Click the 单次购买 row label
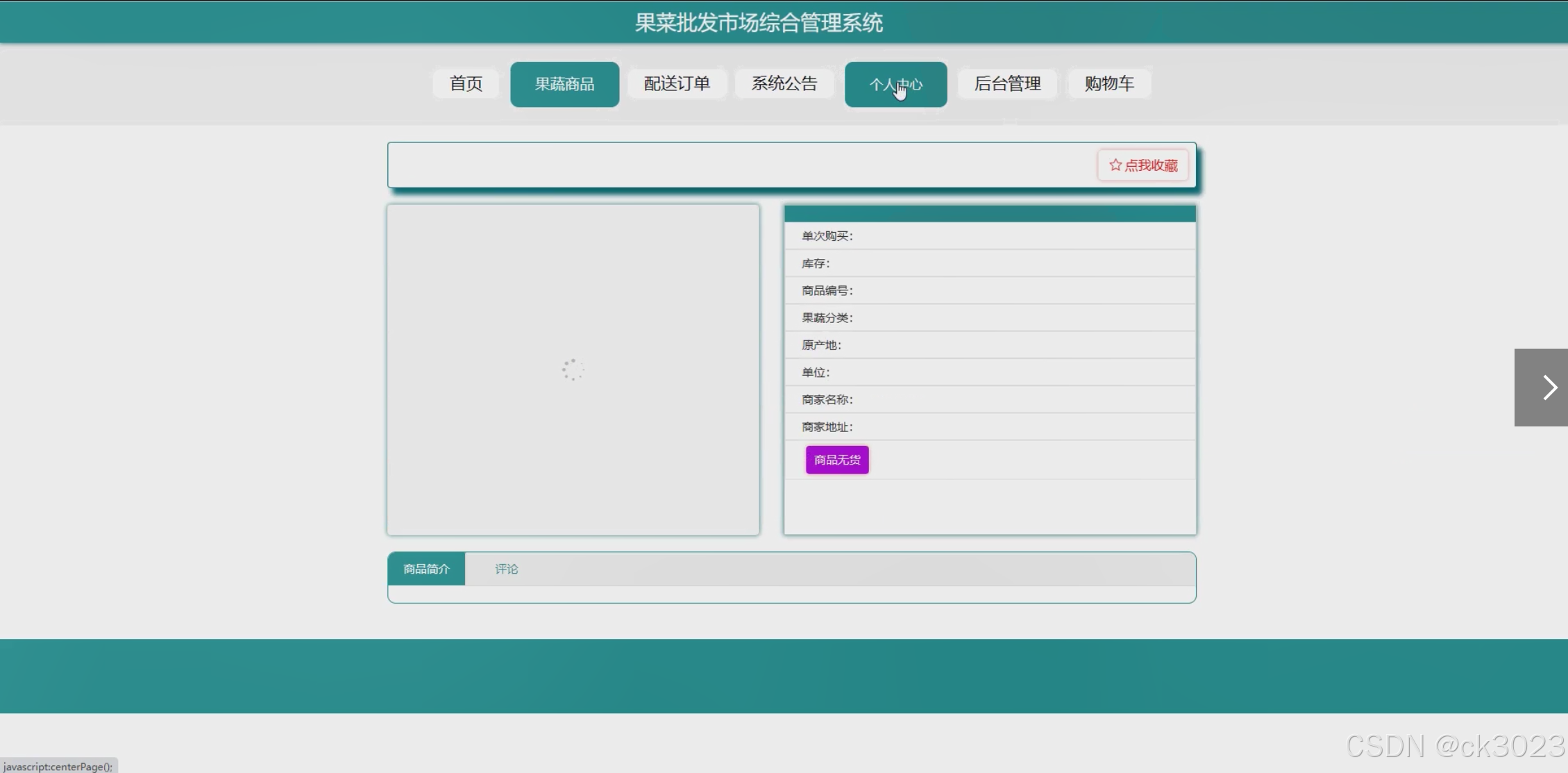1568x773 pixels. 827,236
